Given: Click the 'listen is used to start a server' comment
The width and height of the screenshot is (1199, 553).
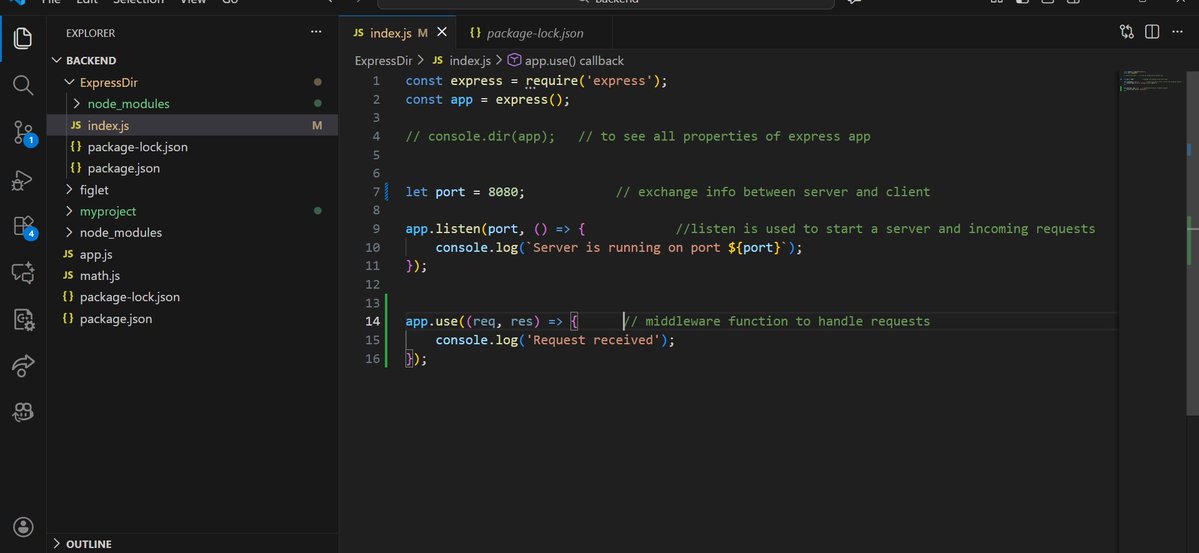Looking at the screenshot, I should click(x=885, y=229).
